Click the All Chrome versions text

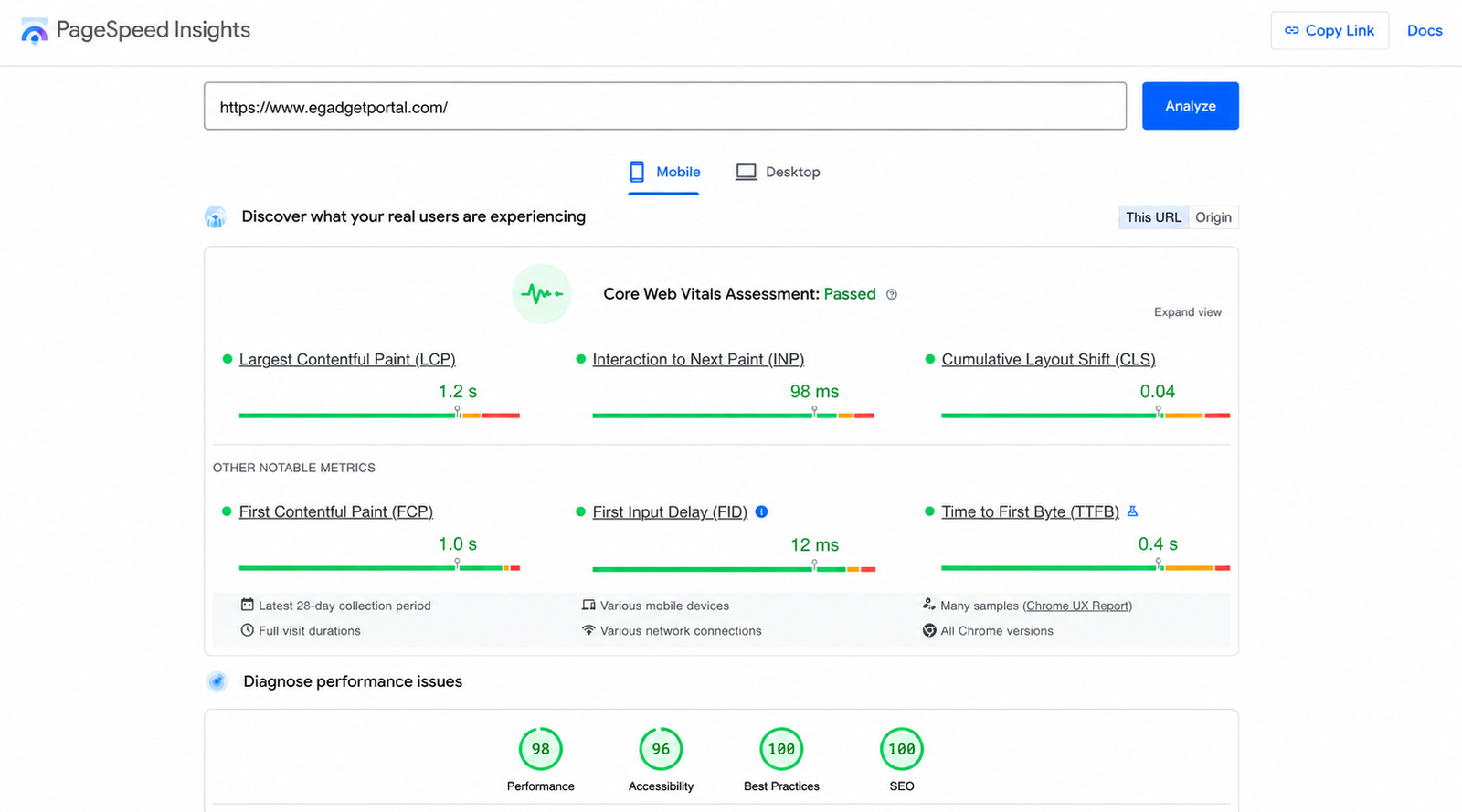pyautogui.click(x=997, y=631)
